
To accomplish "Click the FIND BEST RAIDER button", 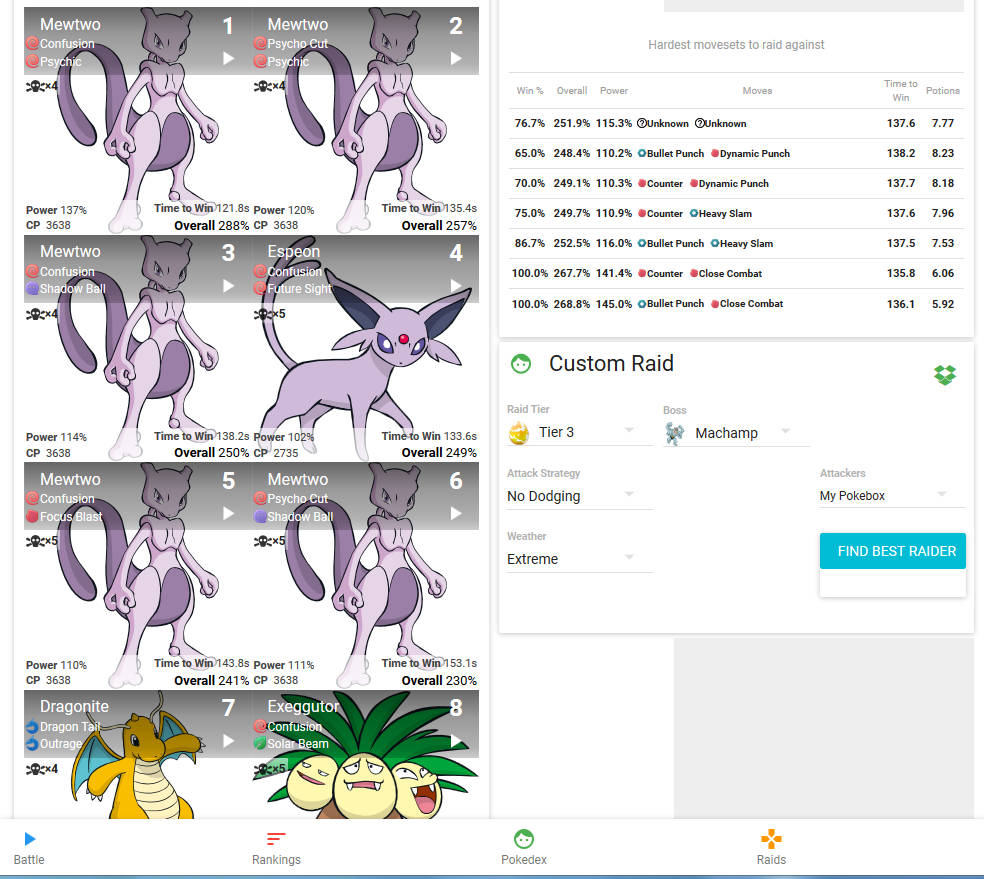I will [892, 551].
